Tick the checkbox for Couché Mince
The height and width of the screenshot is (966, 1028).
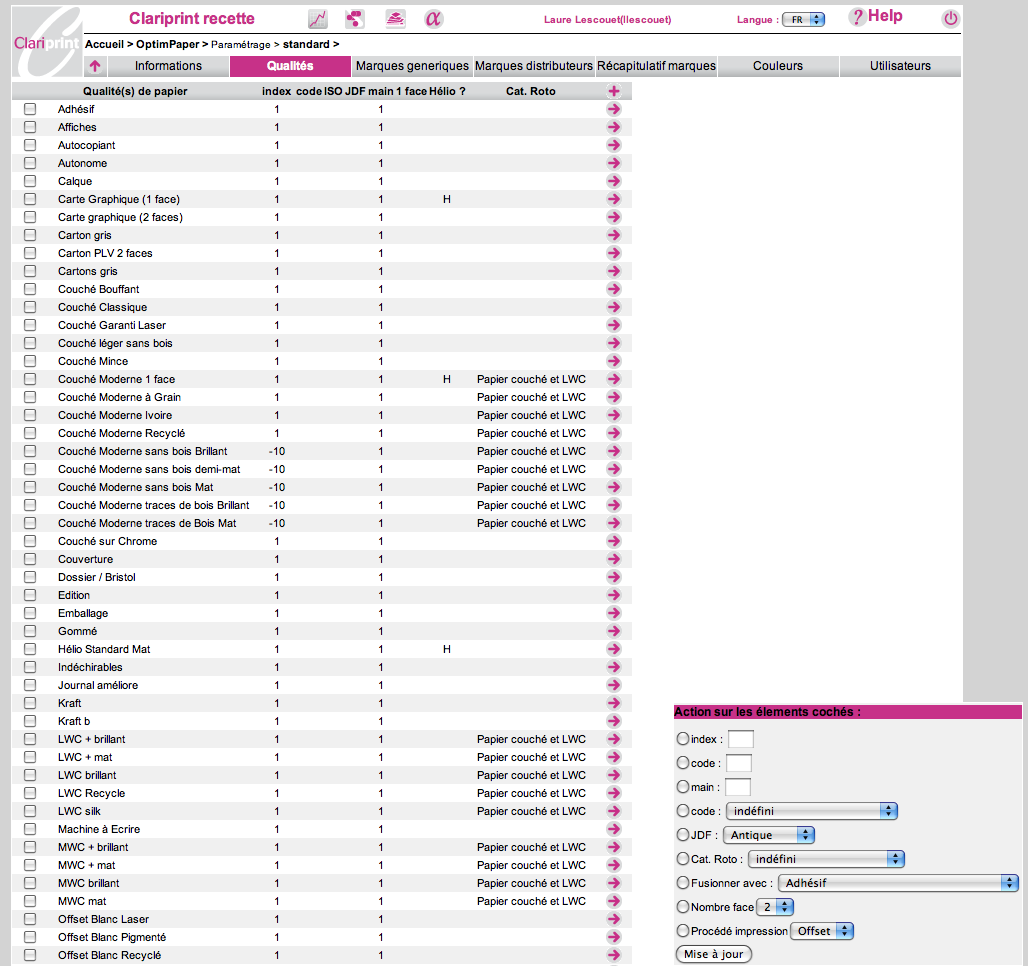[x=30, y=361]
